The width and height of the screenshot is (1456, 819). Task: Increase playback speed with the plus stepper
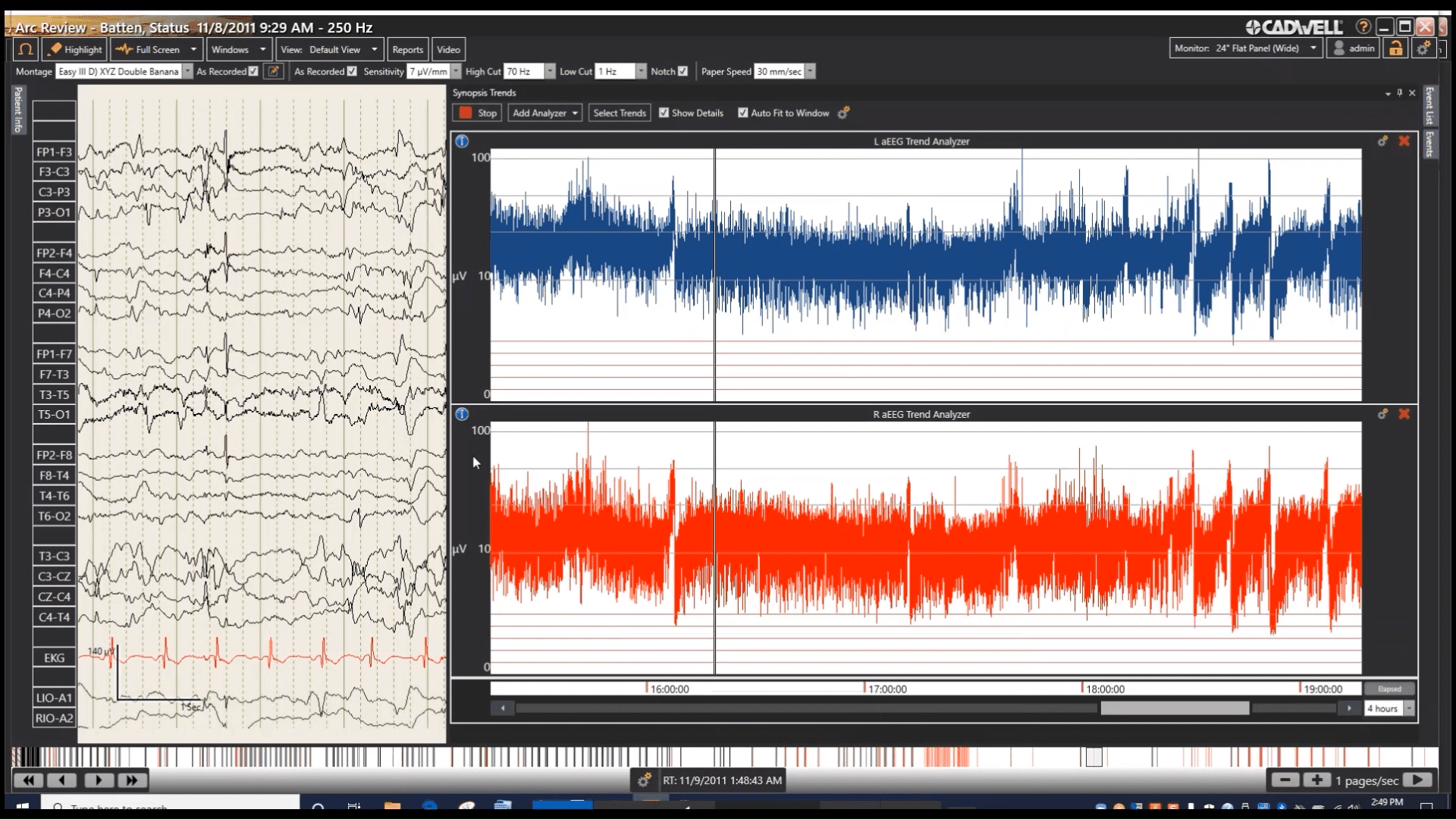tap(1318, 780)
